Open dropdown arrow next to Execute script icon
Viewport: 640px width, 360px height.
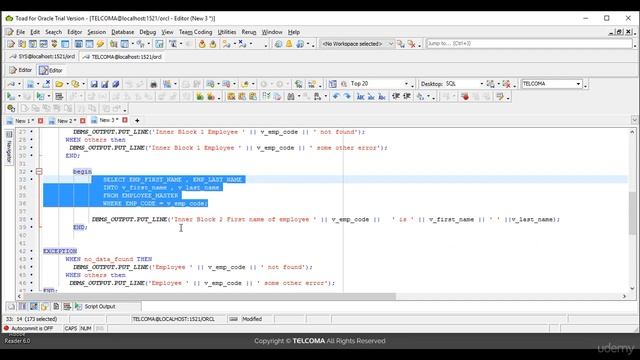[49, 96]
